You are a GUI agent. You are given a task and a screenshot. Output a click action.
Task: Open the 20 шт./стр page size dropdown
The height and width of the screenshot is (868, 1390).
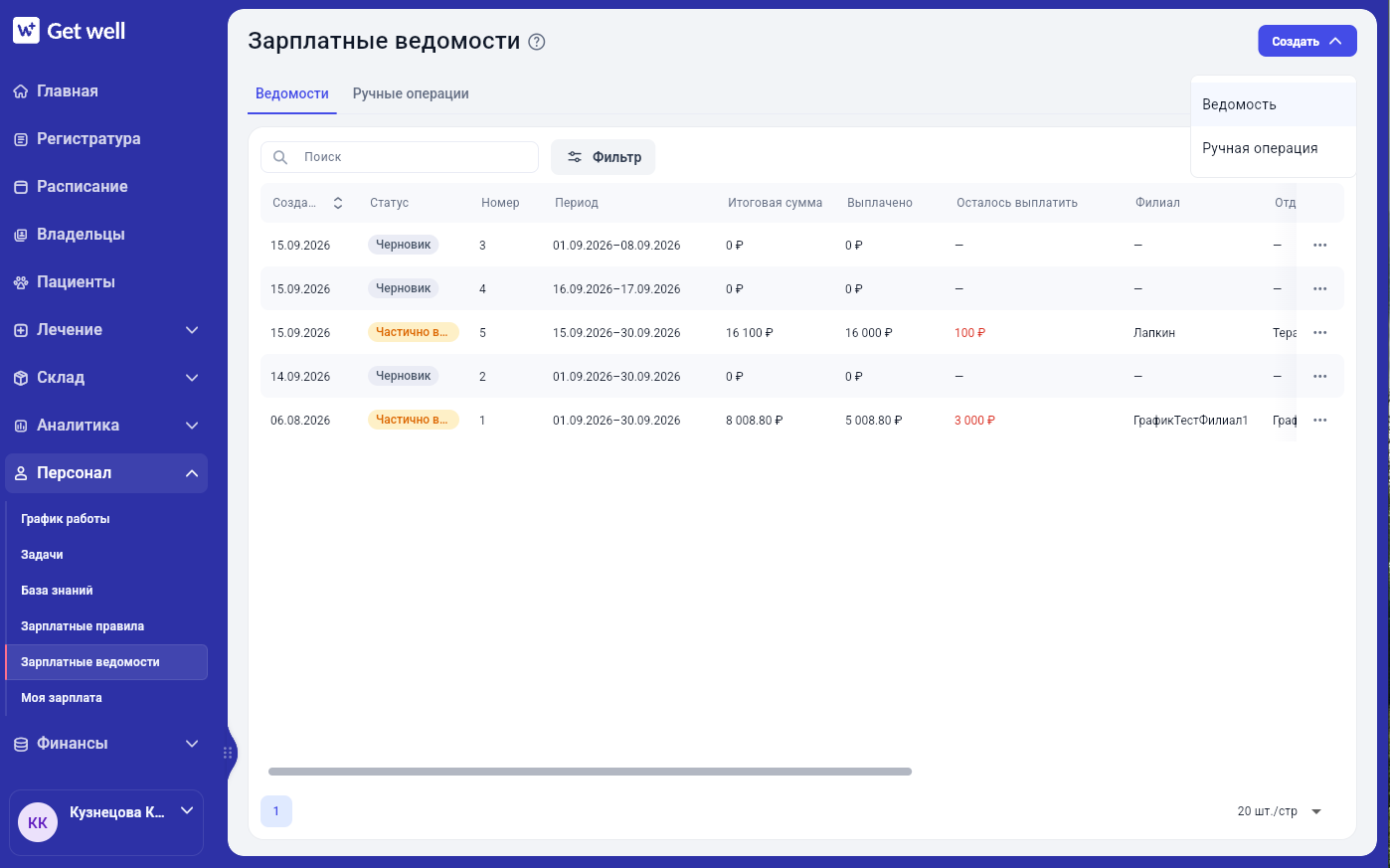coord(1280,811)
